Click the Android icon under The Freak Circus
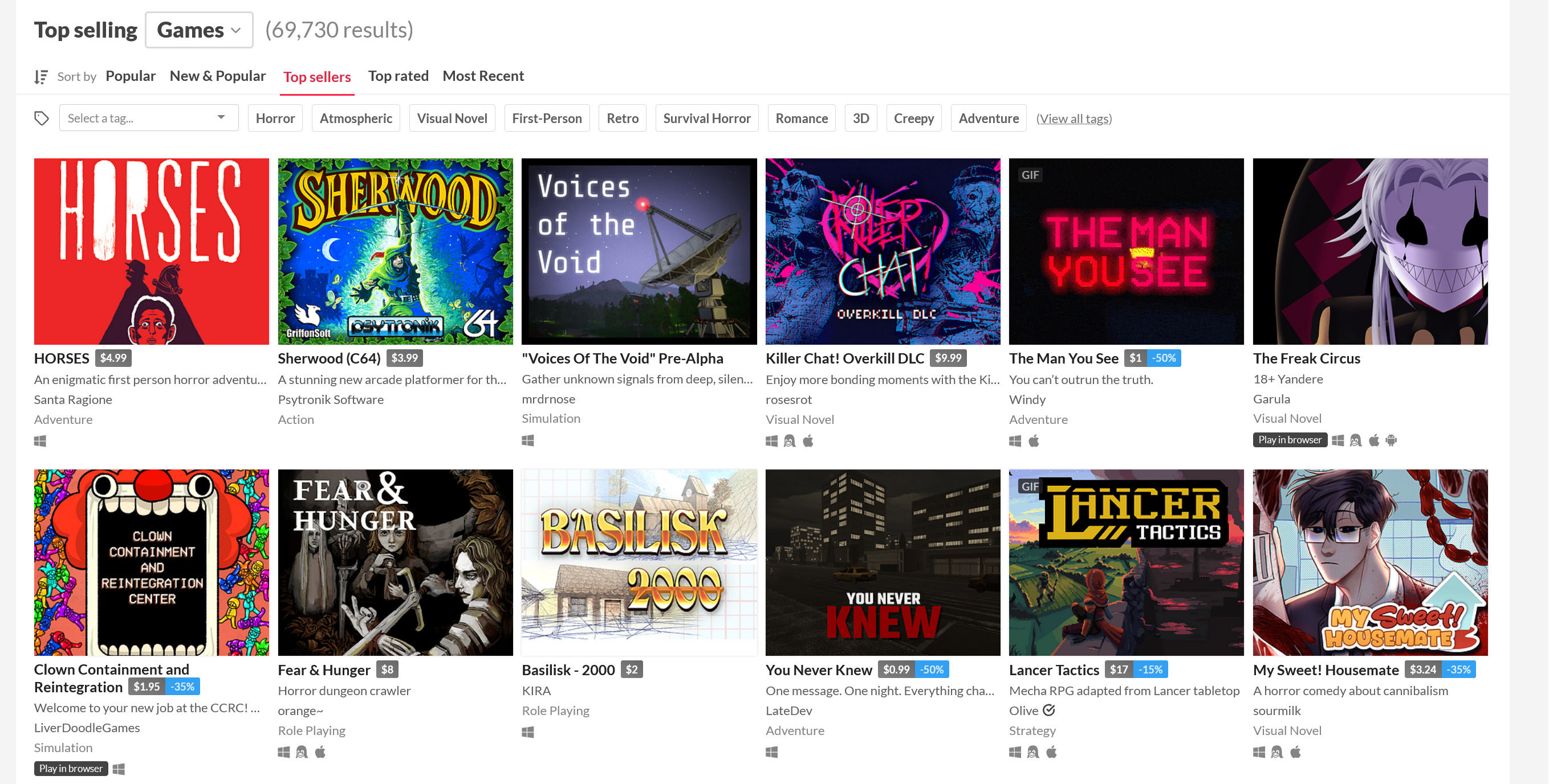The height and width of the screenshot is (784, 1549). (x=1392, y=440)
